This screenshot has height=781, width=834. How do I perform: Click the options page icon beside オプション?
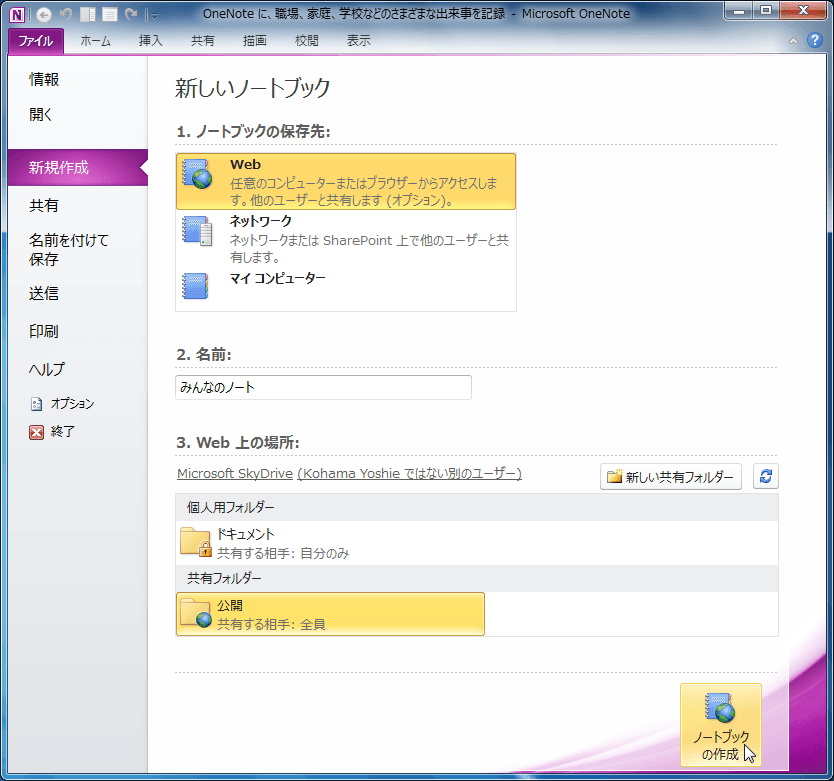click(36, 404)
